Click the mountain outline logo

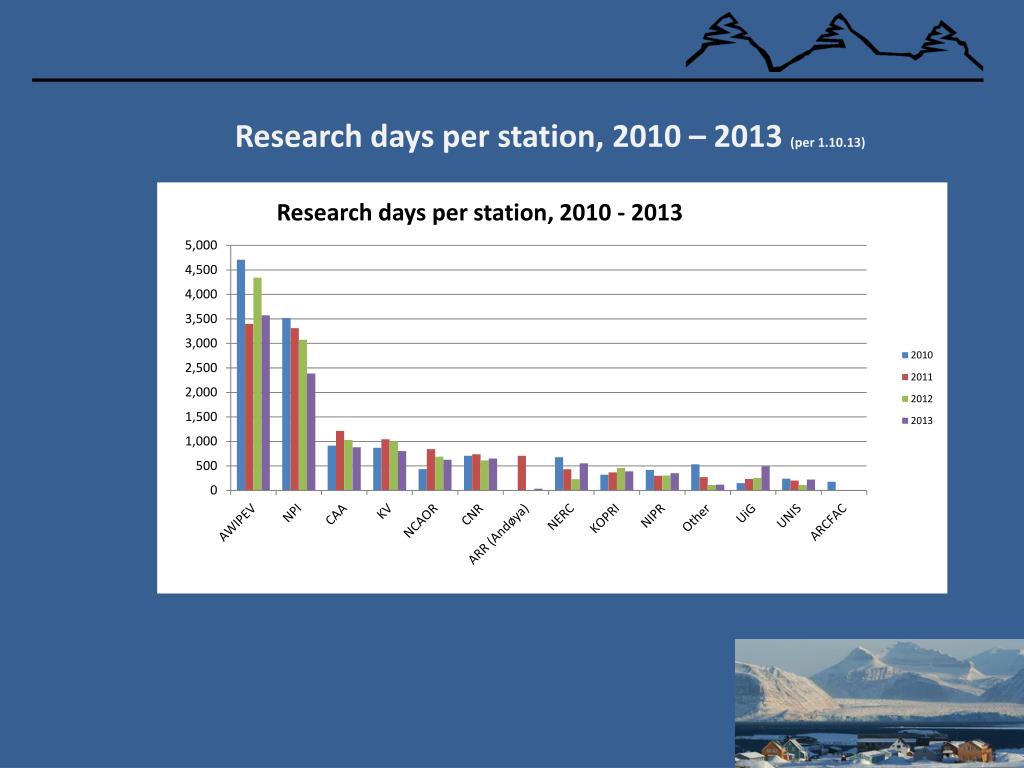tap(834, 42)
